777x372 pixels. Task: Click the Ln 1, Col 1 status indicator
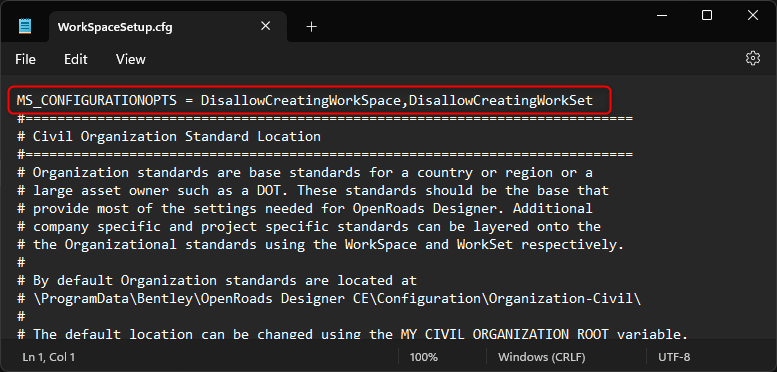49,357
